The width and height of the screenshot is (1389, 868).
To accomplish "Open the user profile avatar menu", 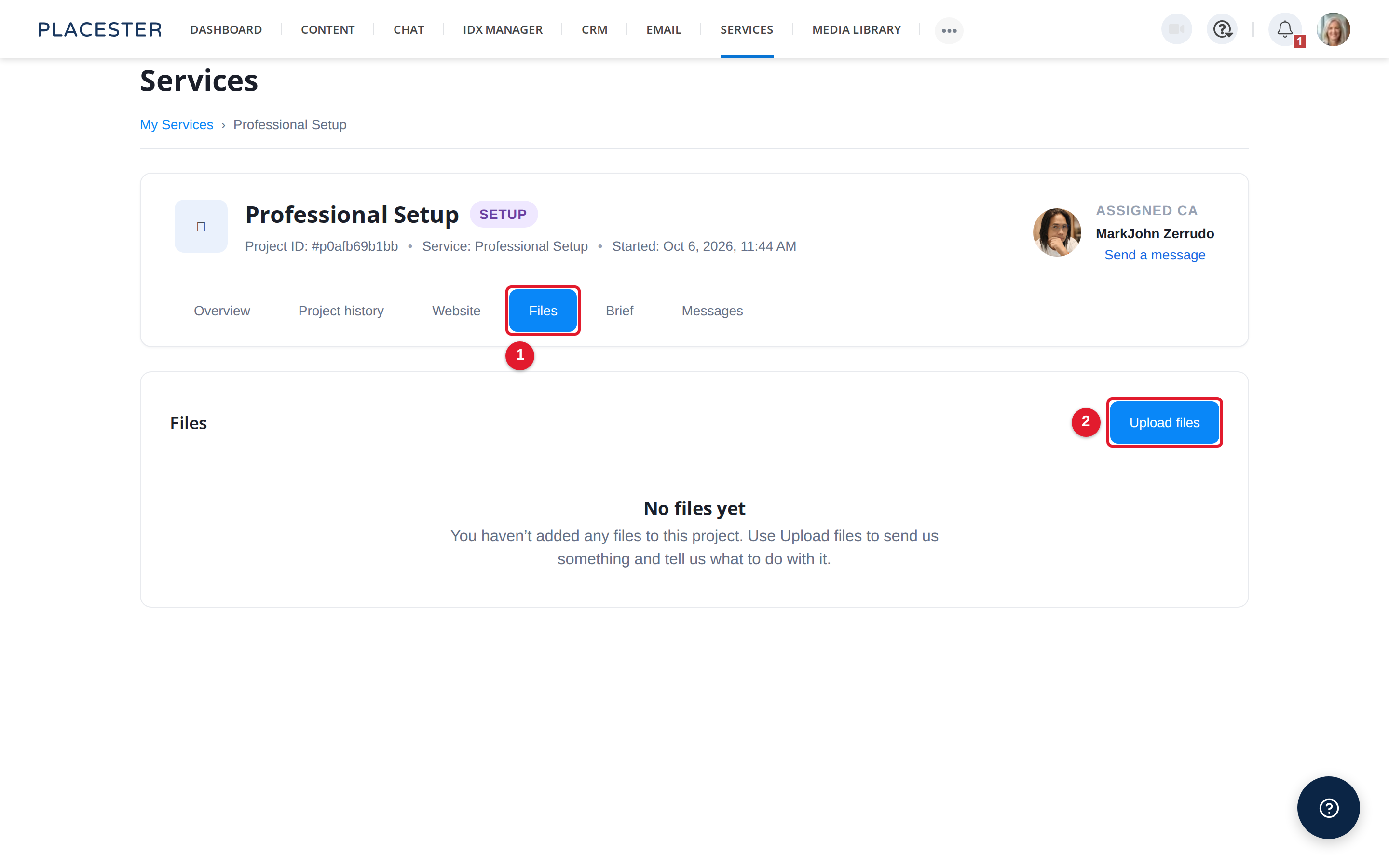I will (x=1334, y=29).
